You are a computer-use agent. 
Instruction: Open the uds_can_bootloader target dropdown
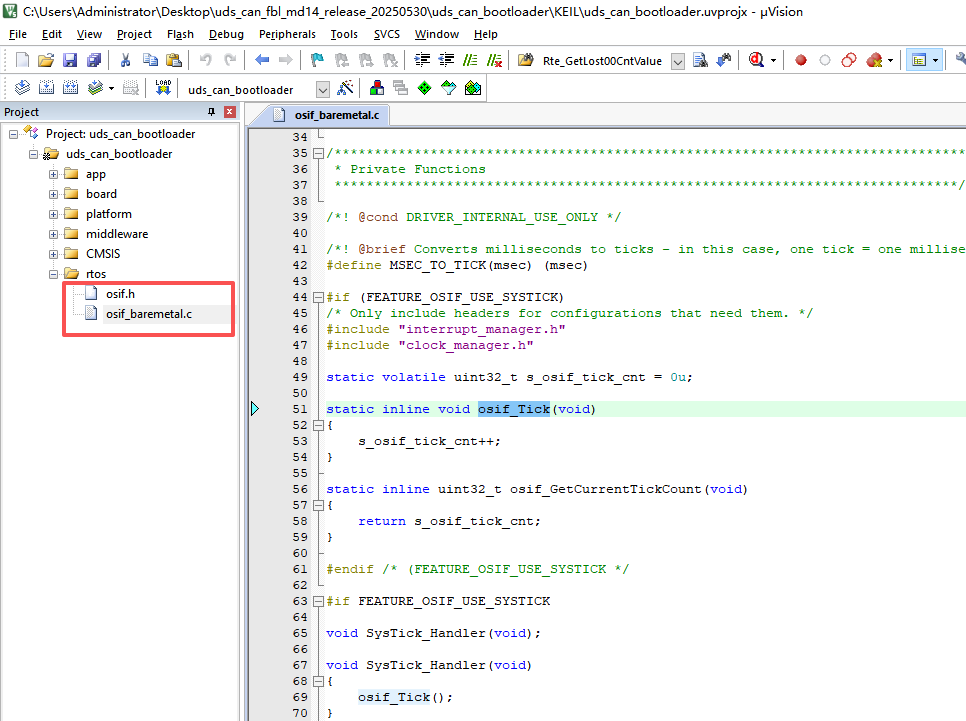(322, 90)
